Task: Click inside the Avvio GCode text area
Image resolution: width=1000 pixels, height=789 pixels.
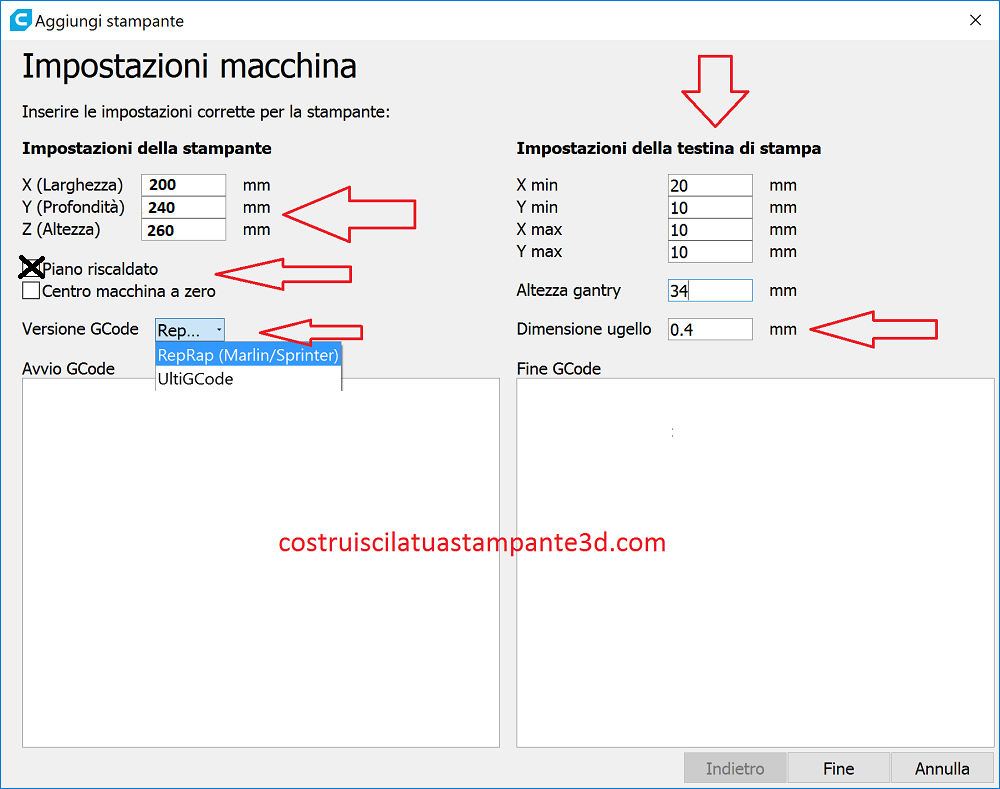Action: 261,563
